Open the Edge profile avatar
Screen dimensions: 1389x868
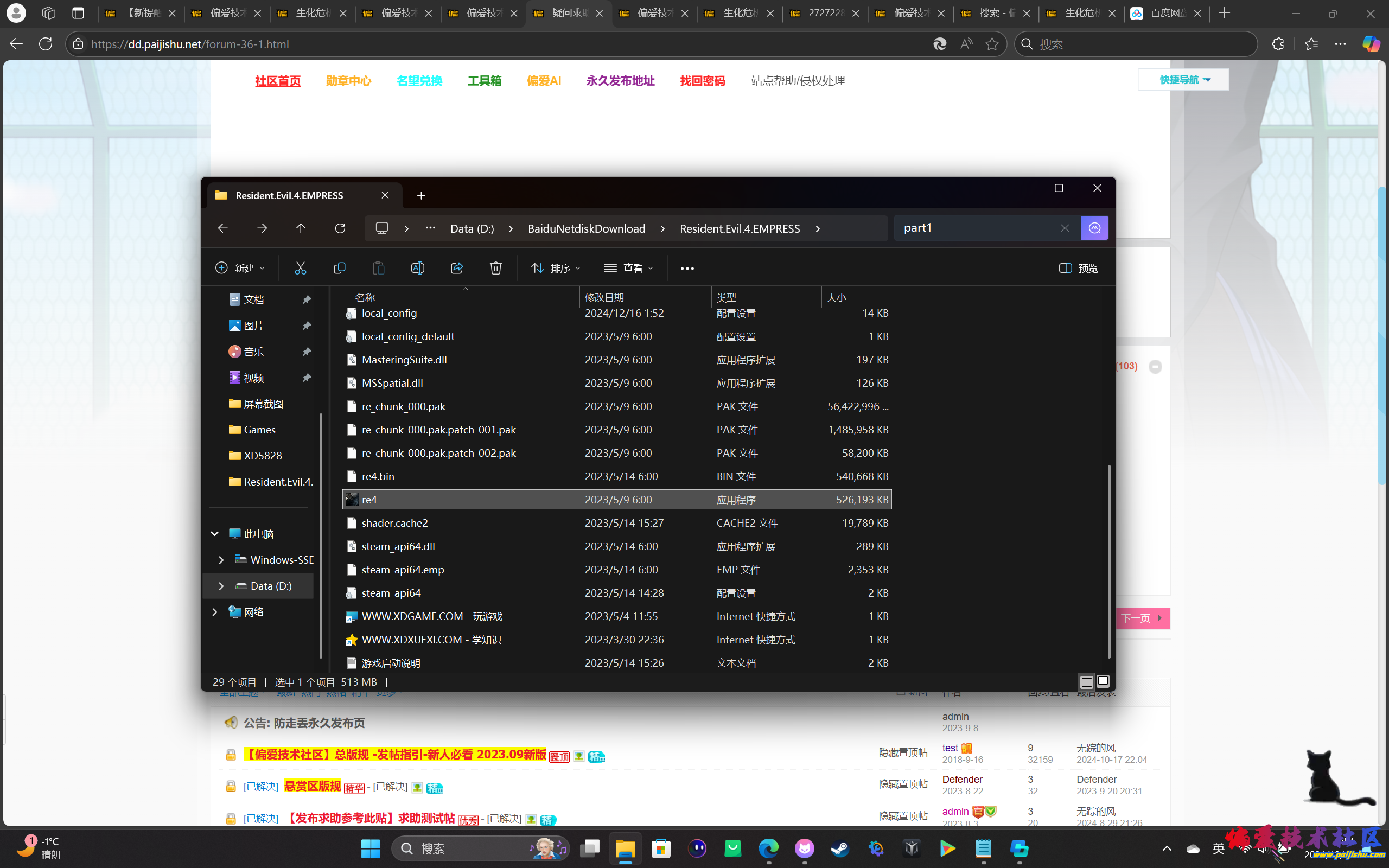[16, 12]
